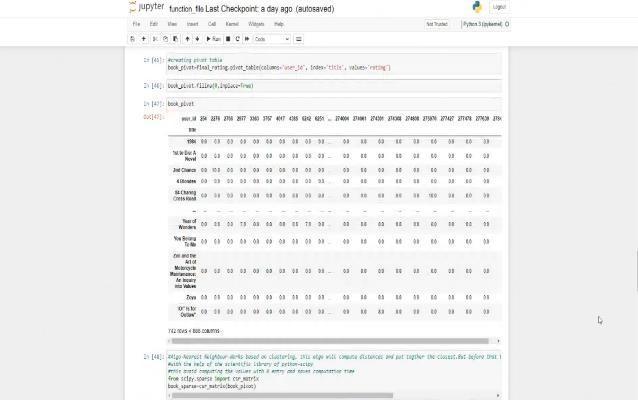638x400 pixels.
Task: Open the Widgets menu
Action: [x=256, y=24]
